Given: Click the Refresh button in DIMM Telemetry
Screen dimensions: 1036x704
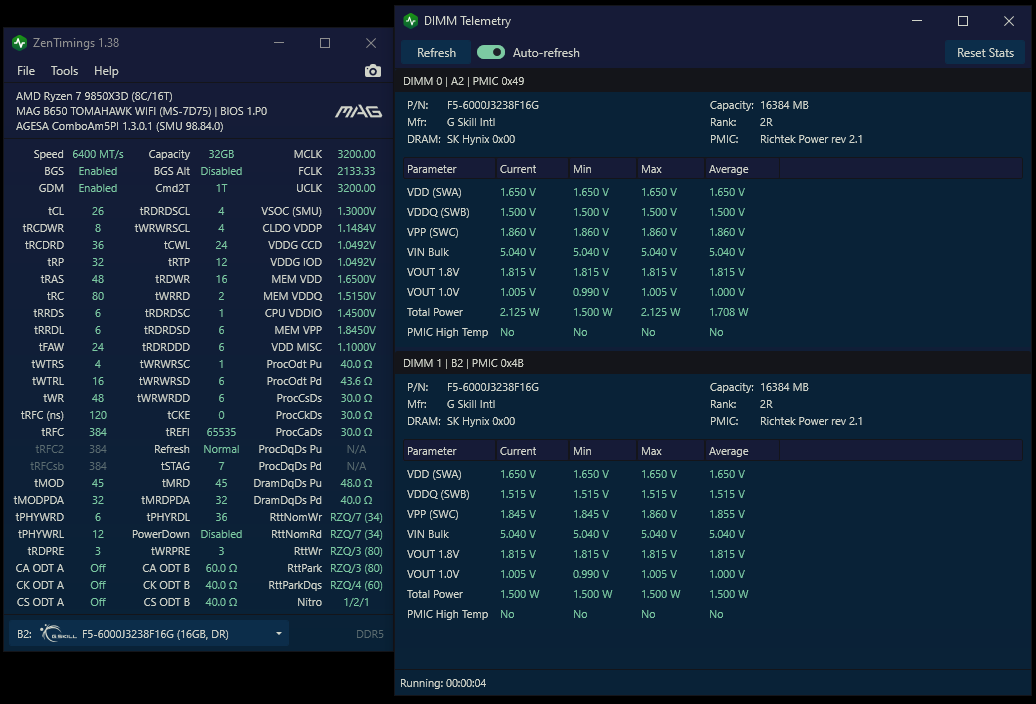Looking at the screenshot, I should click(x=436, y=53).
